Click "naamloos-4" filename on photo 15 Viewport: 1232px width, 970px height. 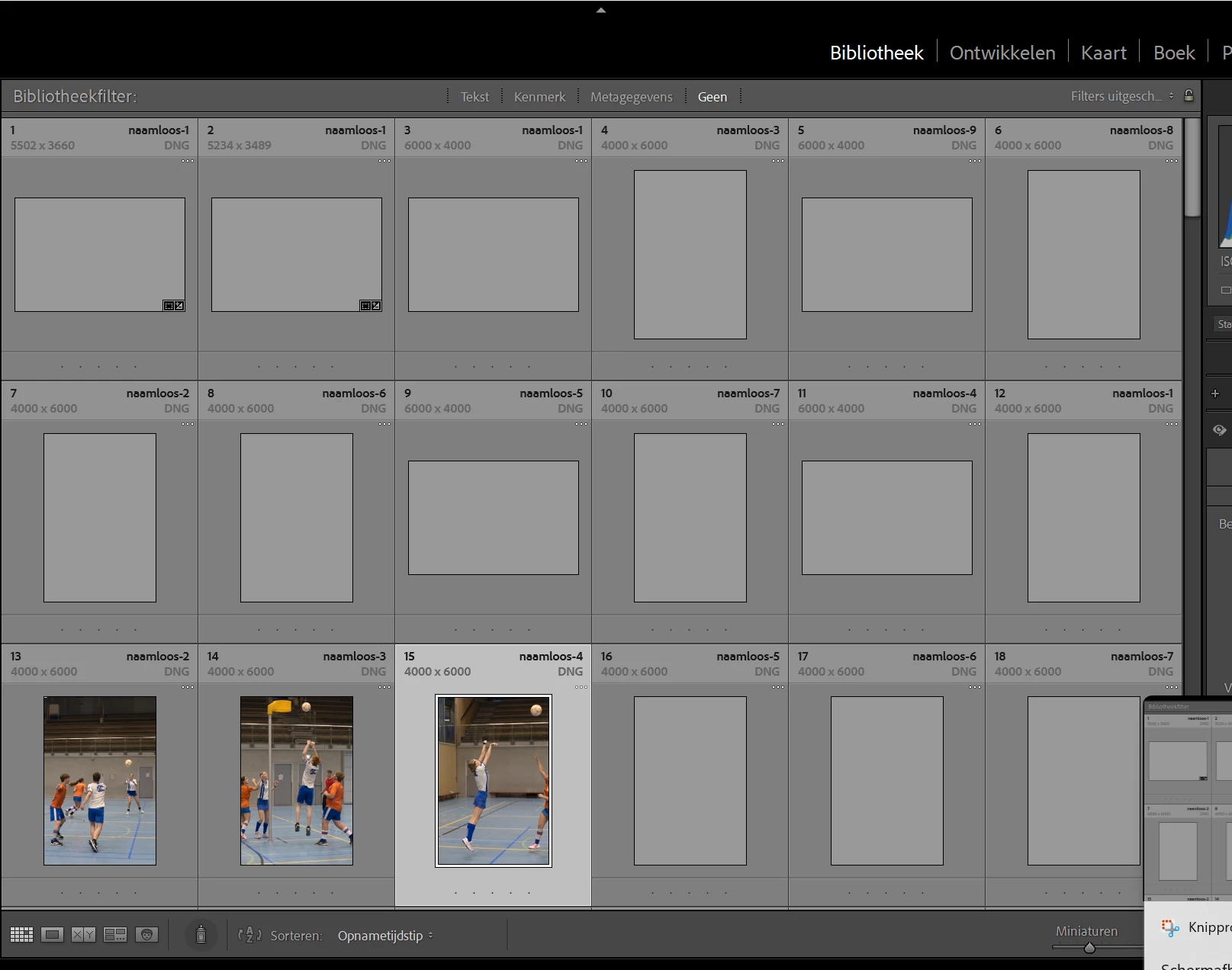[x=551, y=657]
